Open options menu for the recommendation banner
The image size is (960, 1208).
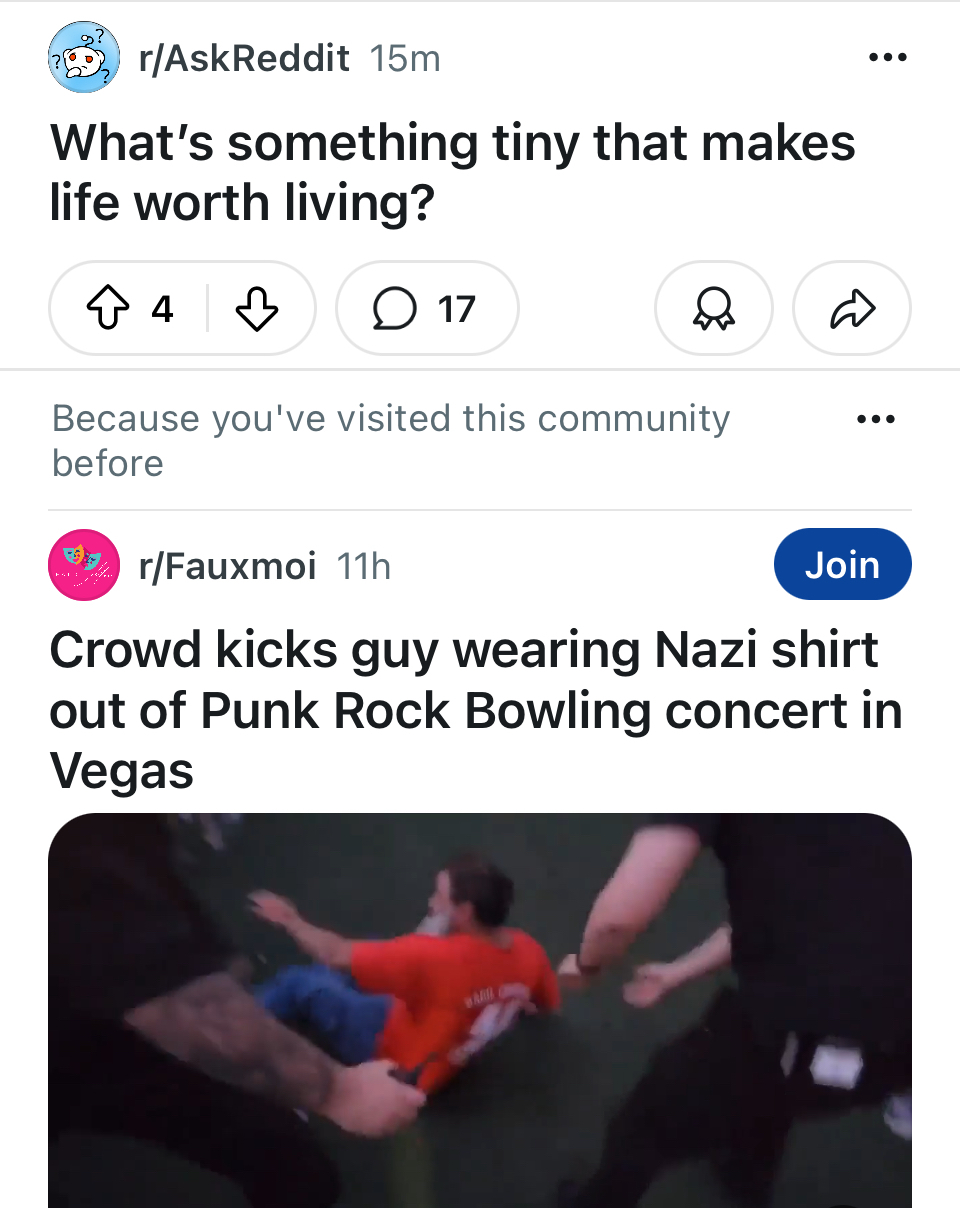[876, 419]
